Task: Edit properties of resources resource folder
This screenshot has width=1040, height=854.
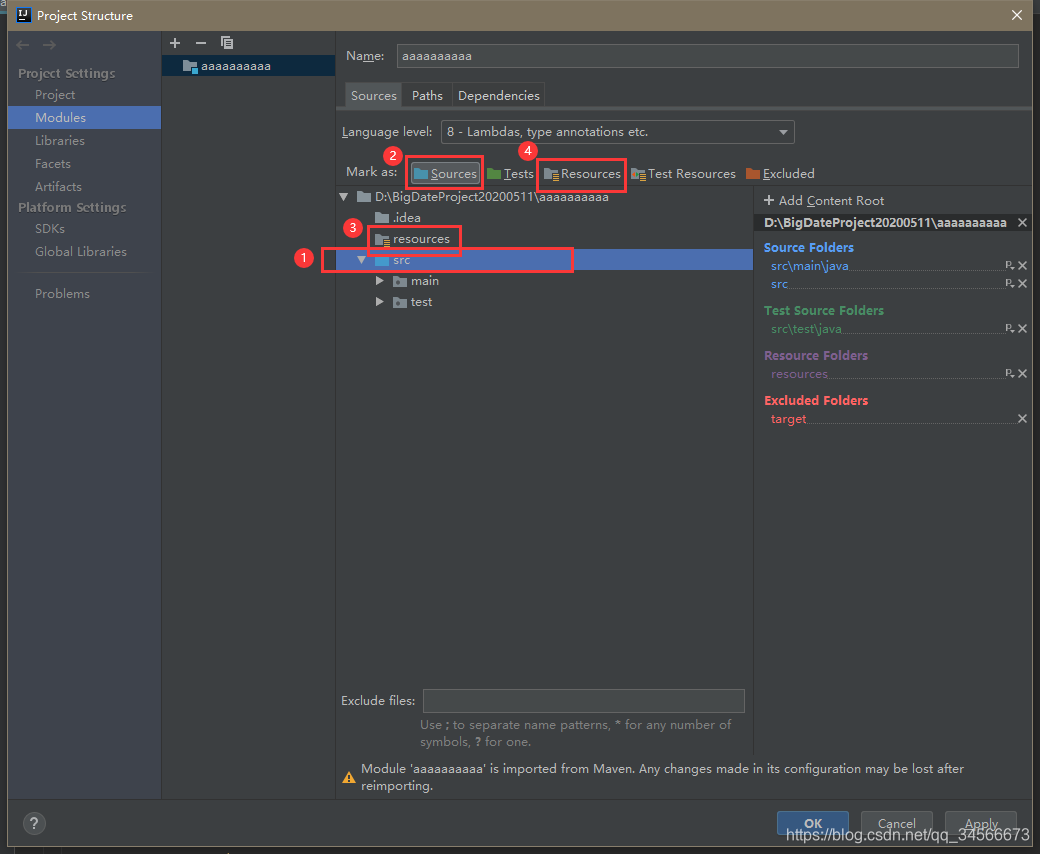Action: coord(1009,373)
